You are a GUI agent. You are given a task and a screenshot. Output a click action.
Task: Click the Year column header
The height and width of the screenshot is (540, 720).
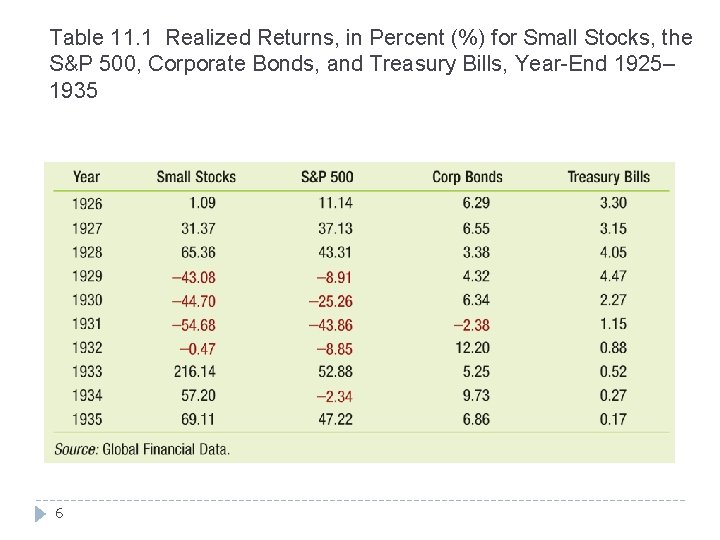click(x=86, y=177)
